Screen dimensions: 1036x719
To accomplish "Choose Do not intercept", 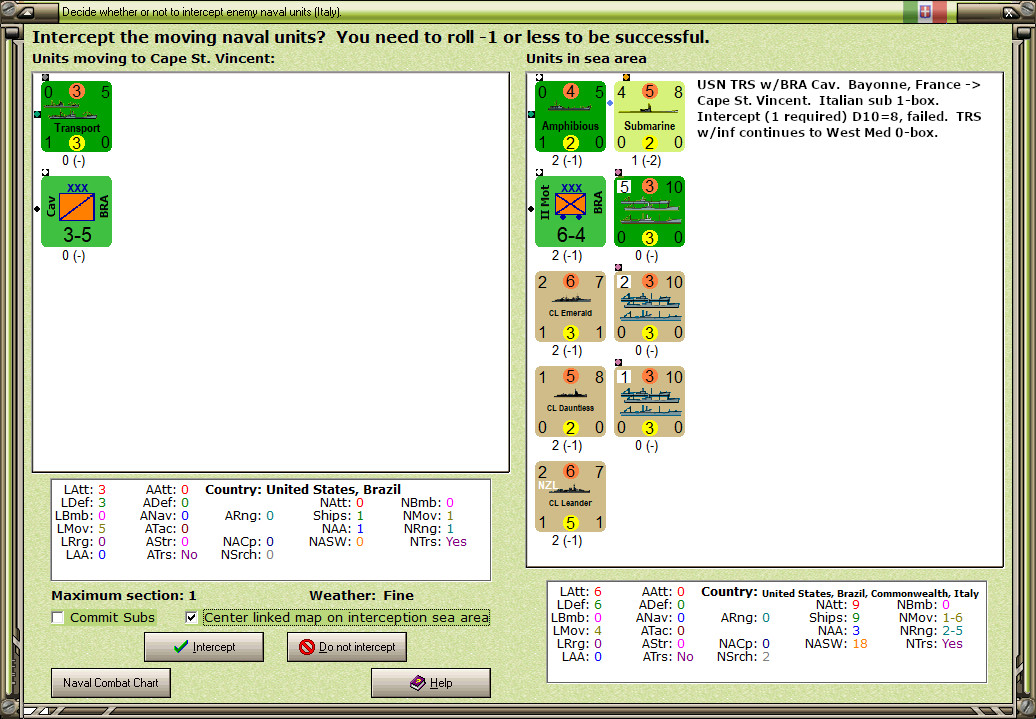I will [x=347, y=646].
